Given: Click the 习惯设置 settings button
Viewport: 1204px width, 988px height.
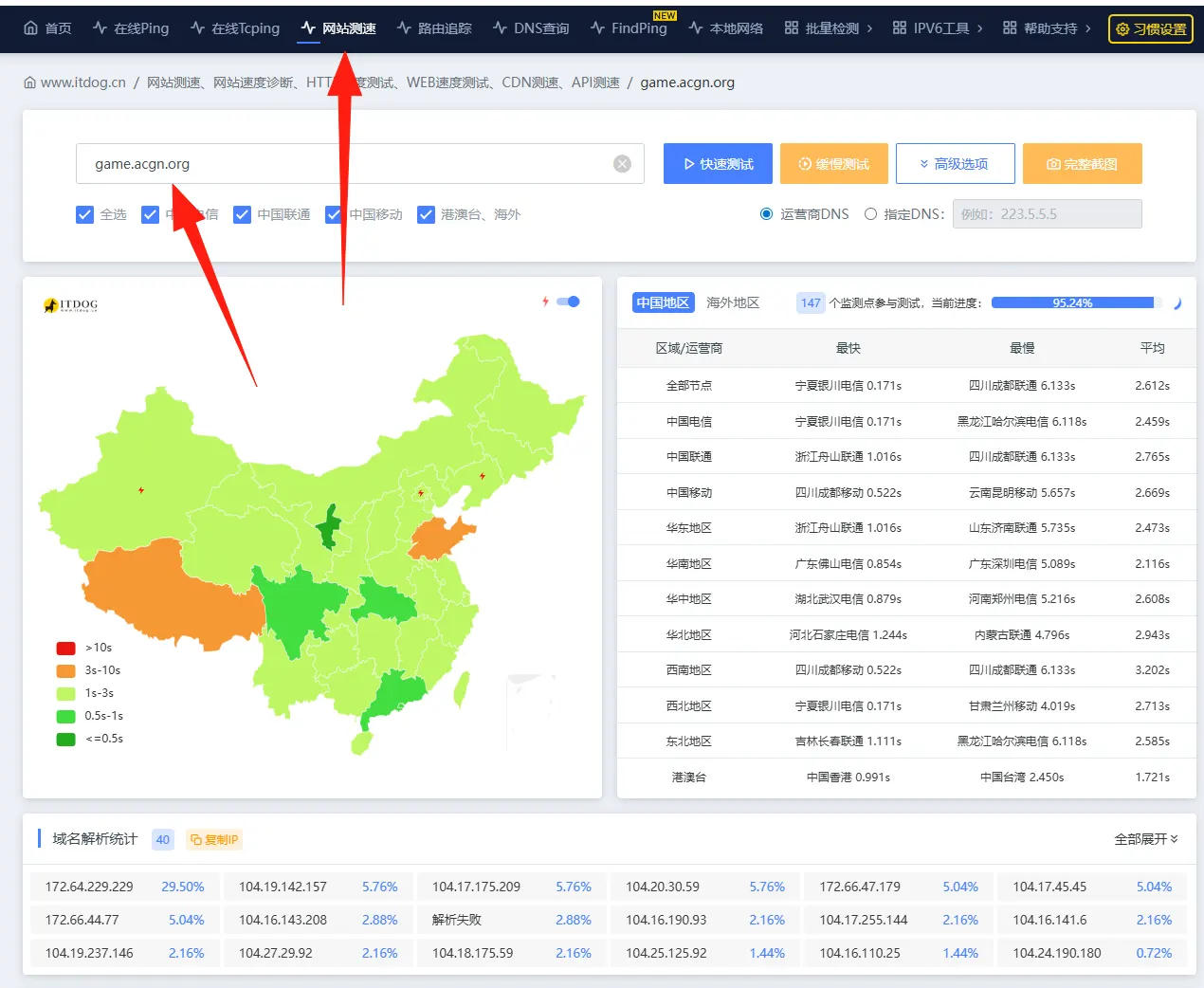Looking at the screenshot, I should click(1151, 28).
